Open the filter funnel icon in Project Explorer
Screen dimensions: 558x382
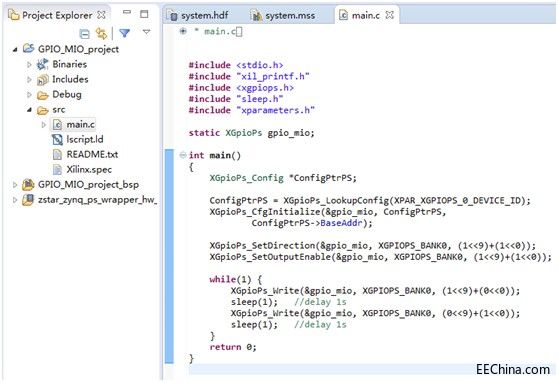(x=124, y=33)
